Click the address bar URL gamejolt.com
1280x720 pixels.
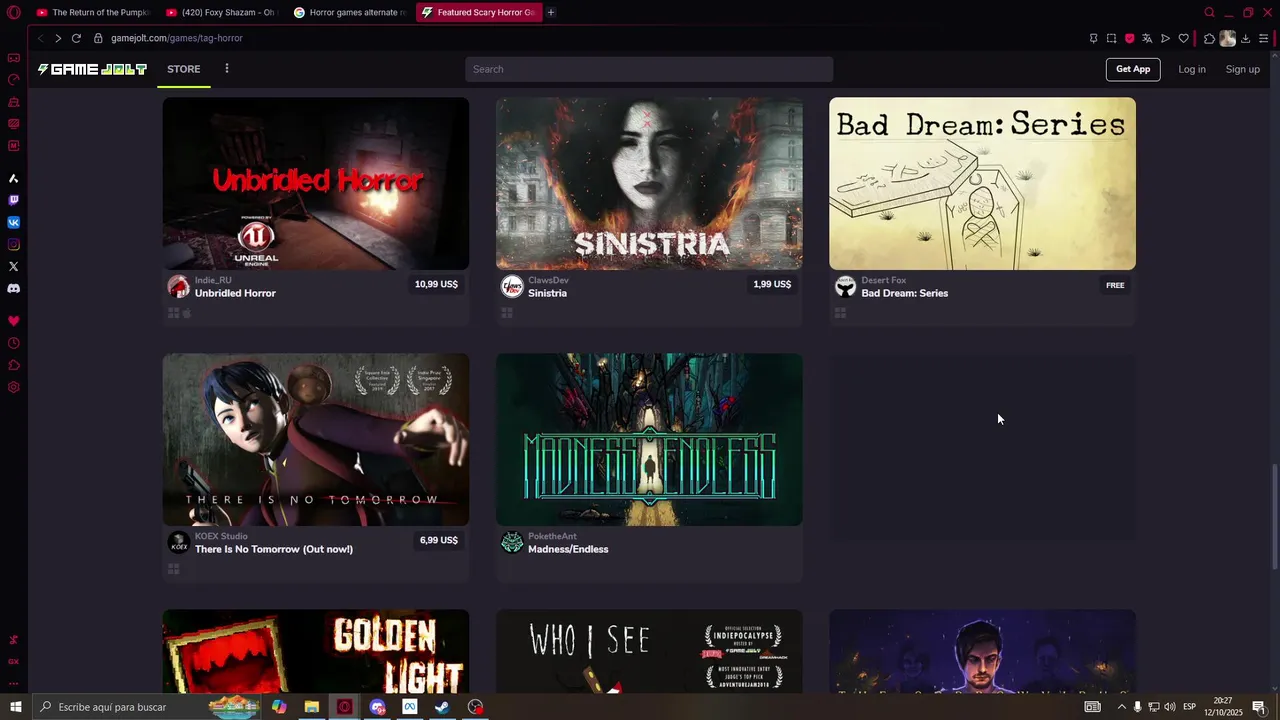176,38
